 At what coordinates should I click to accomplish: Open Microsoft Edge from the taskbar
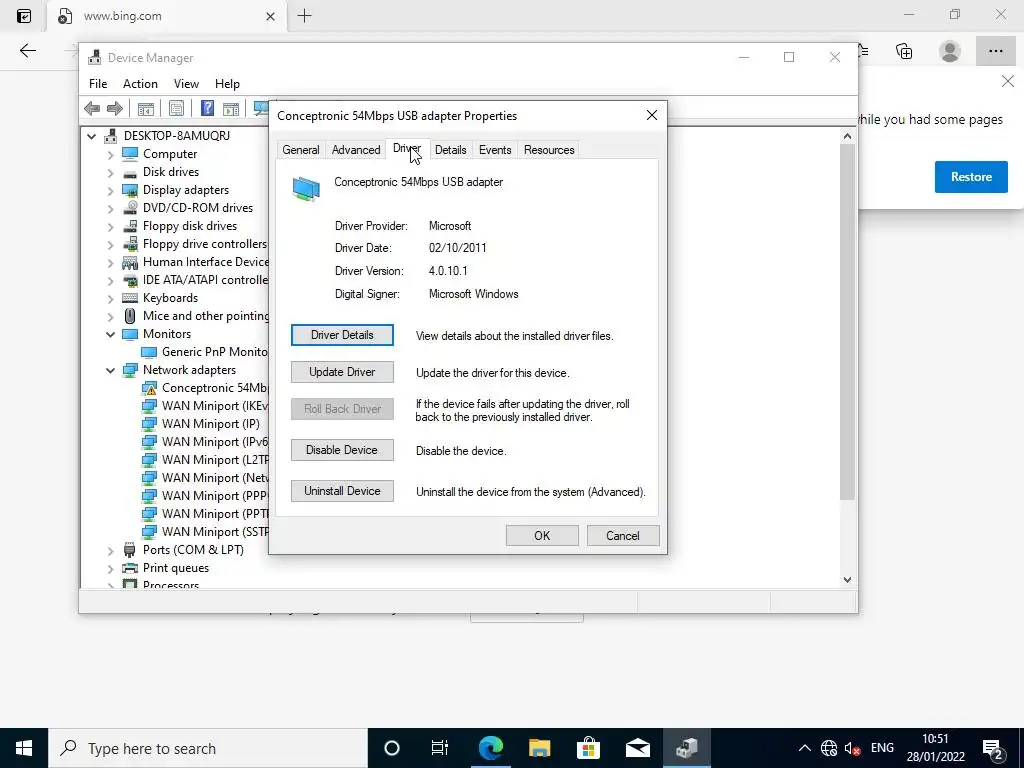click(490, 748)
